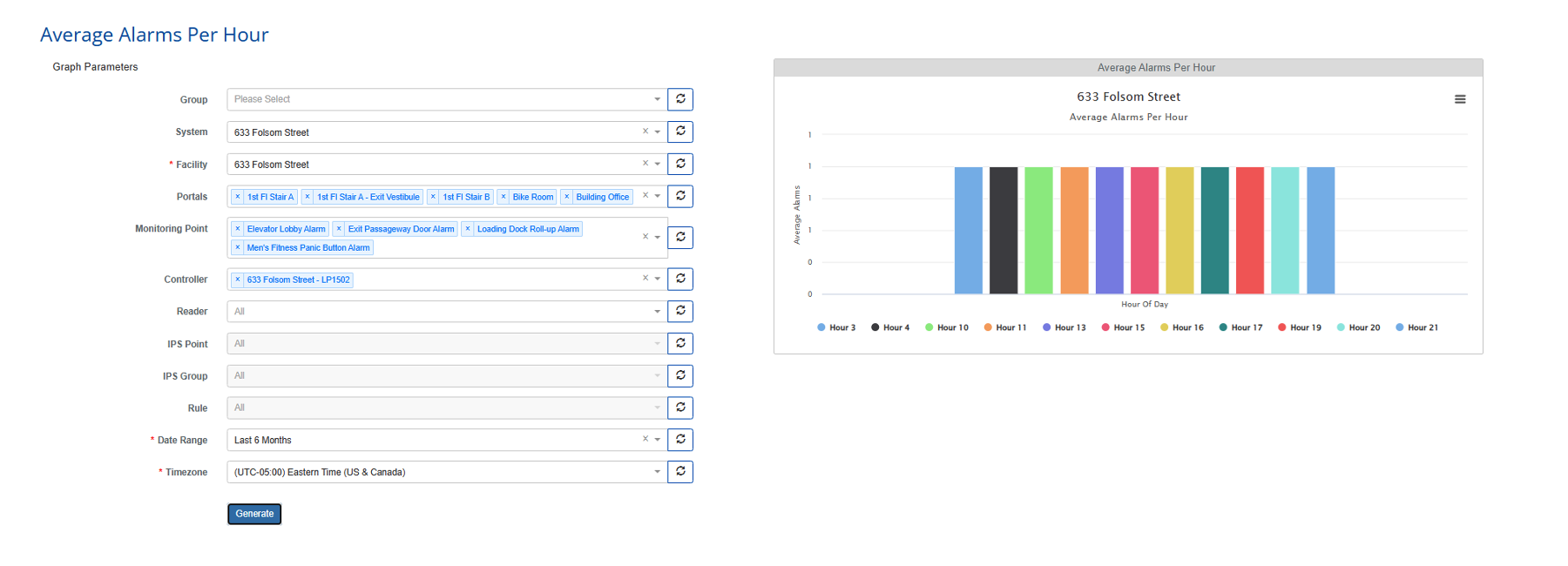The width and height of the screenshot is (1568, 566).
Task: Click refresh icon next to Monitoring Point
Action: (680, 237)
